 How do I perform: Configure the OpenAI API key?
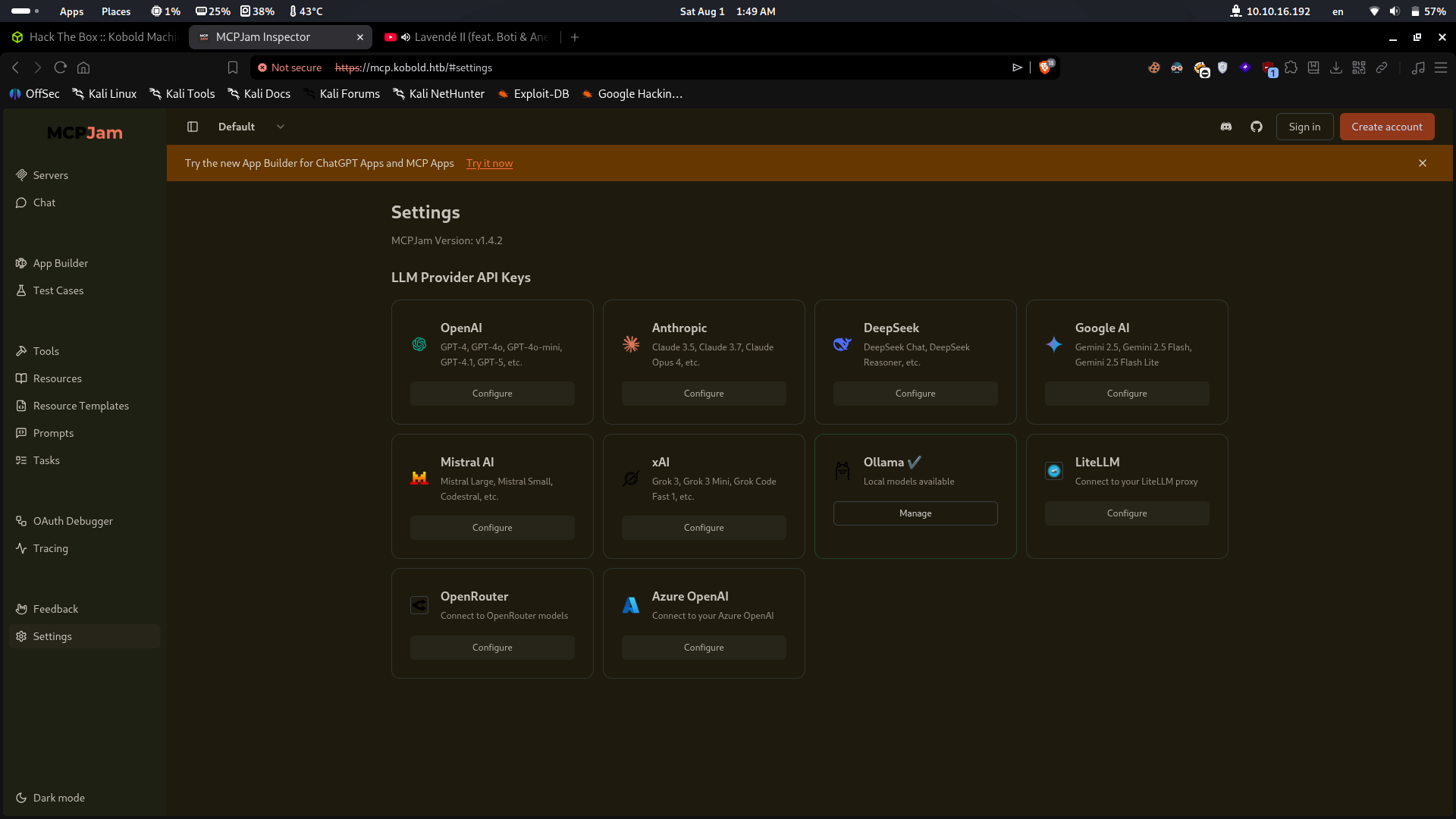click(492, 394)
